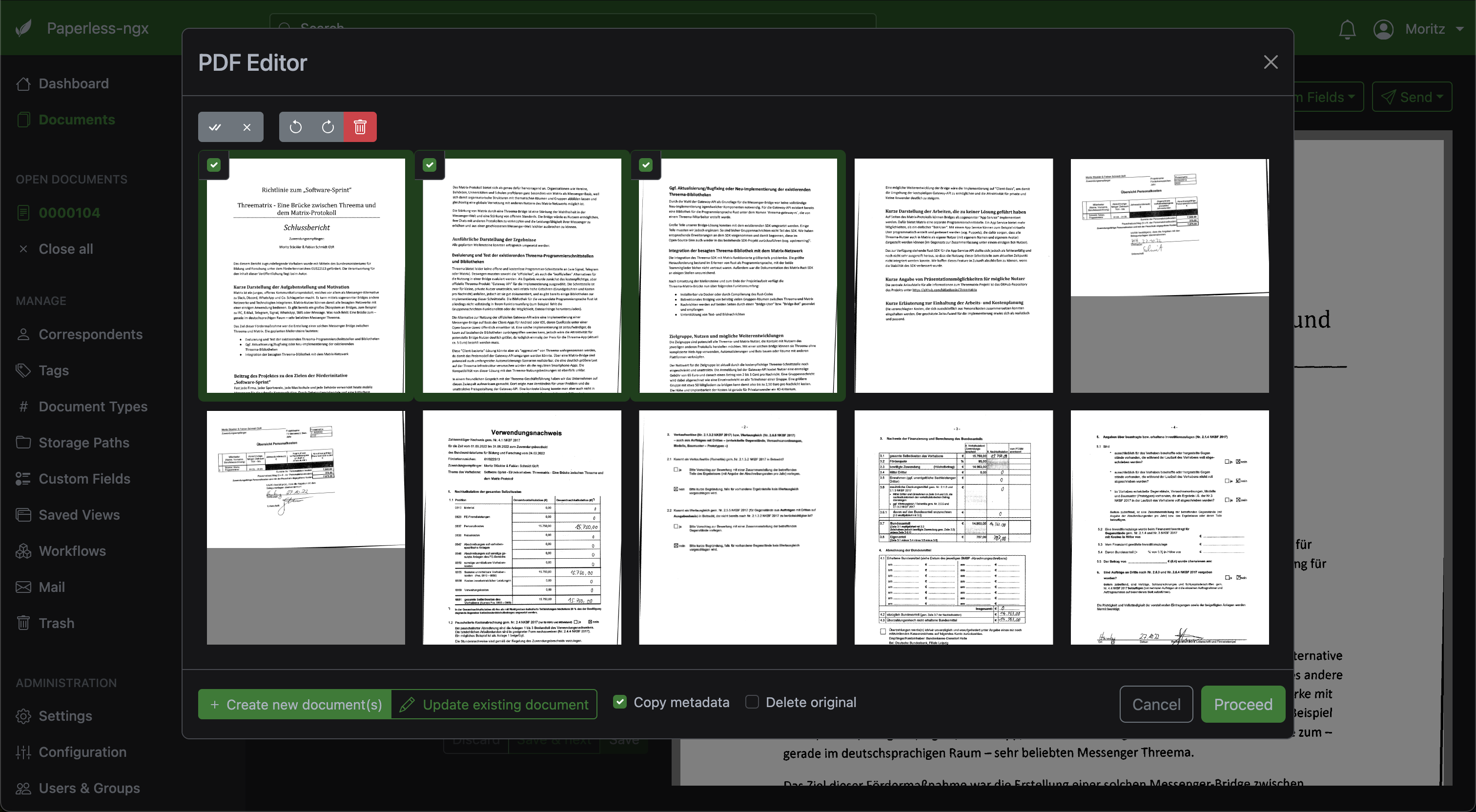Toggle the Copy metadata checkbox

tap(619, 702)
